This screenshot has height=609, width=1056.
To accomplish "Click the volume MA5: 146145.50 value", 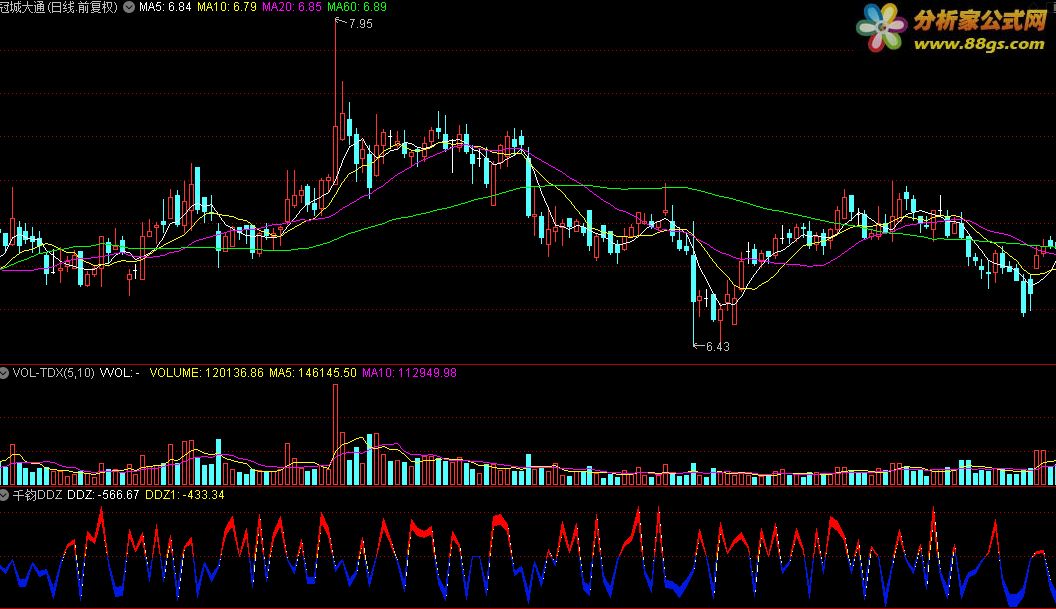I will point(312,373).
